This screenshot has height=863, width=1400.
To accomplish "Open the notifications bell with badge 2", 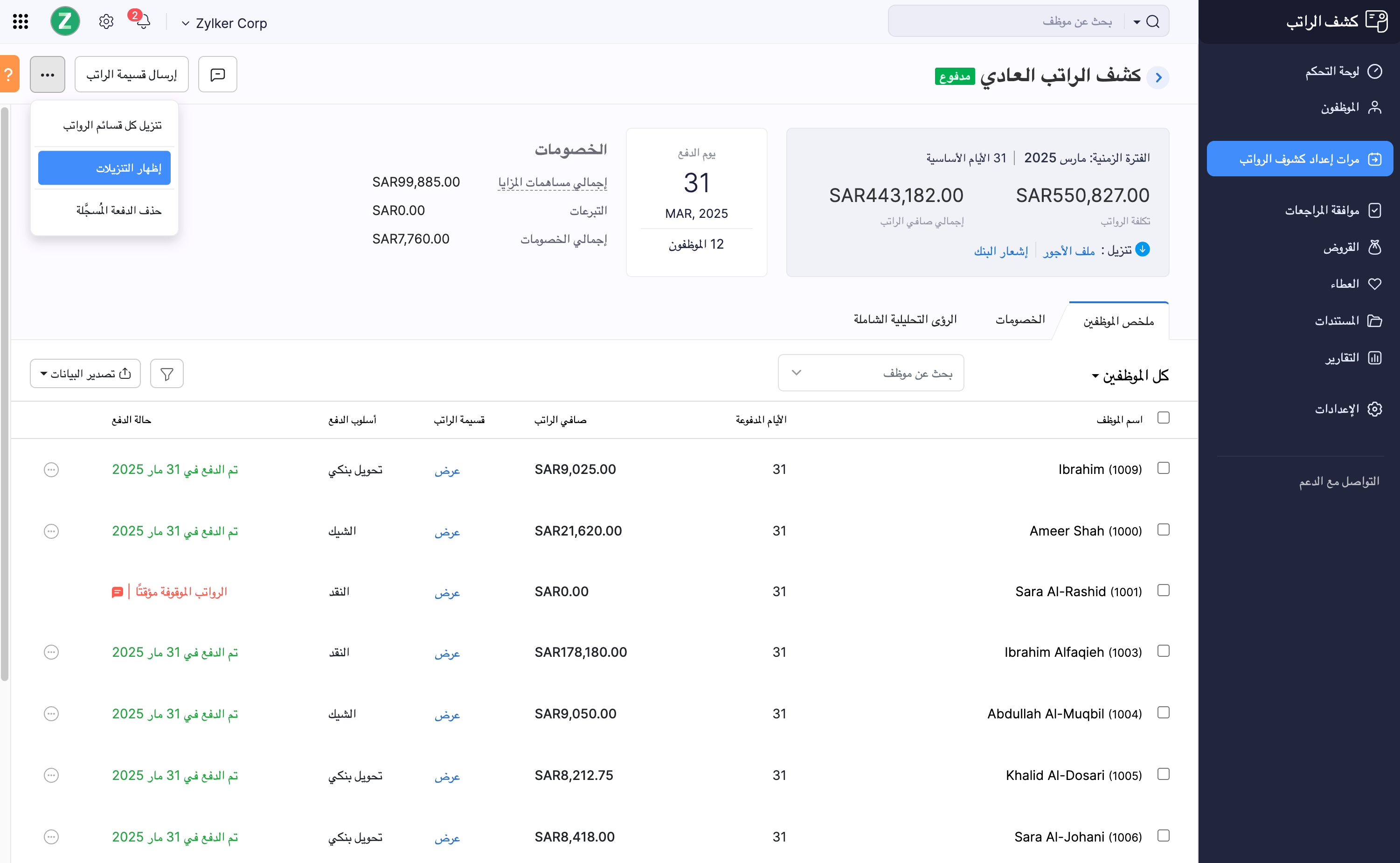I will pos(143,21).
